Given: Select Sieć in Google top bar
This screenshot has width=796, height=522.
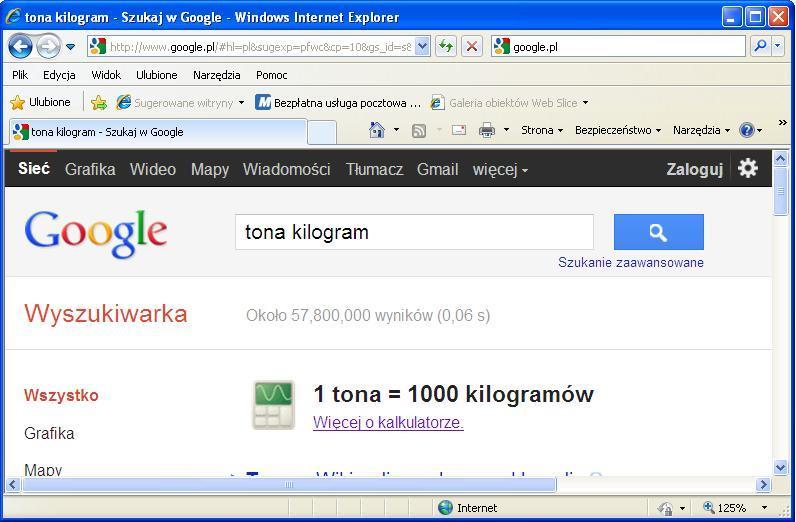Looking at the screenshot, I should click(x=34, y=168).
